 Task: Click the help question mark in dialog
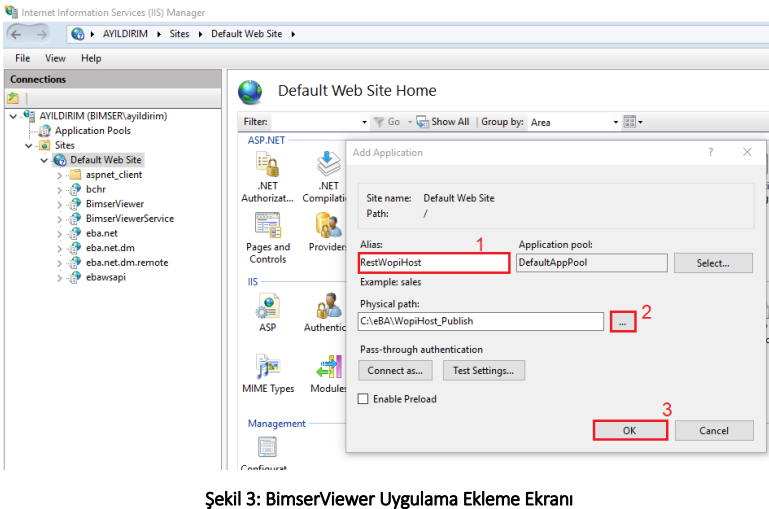pyautogui.click(x=711, y=153)
